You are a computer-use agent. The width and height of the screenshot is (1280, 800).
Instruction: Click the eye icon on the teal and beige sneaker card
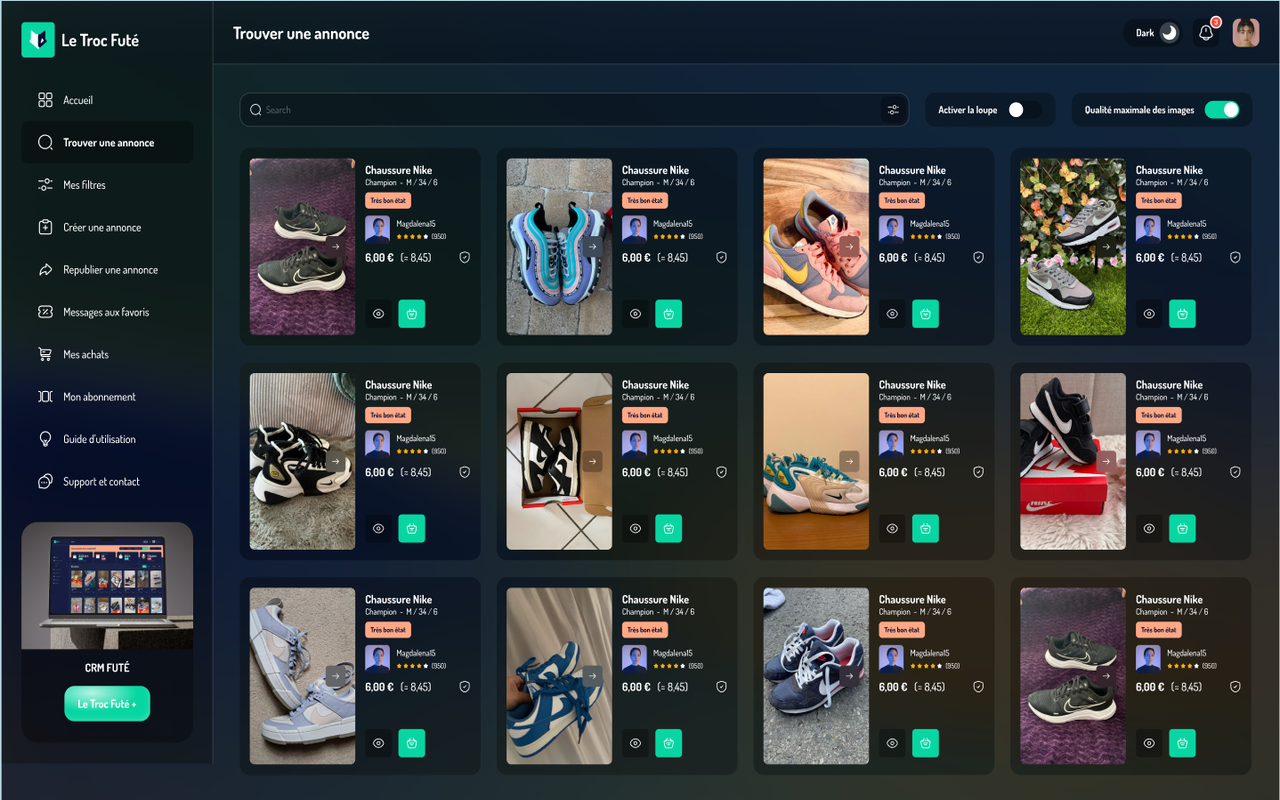point(892,529)
